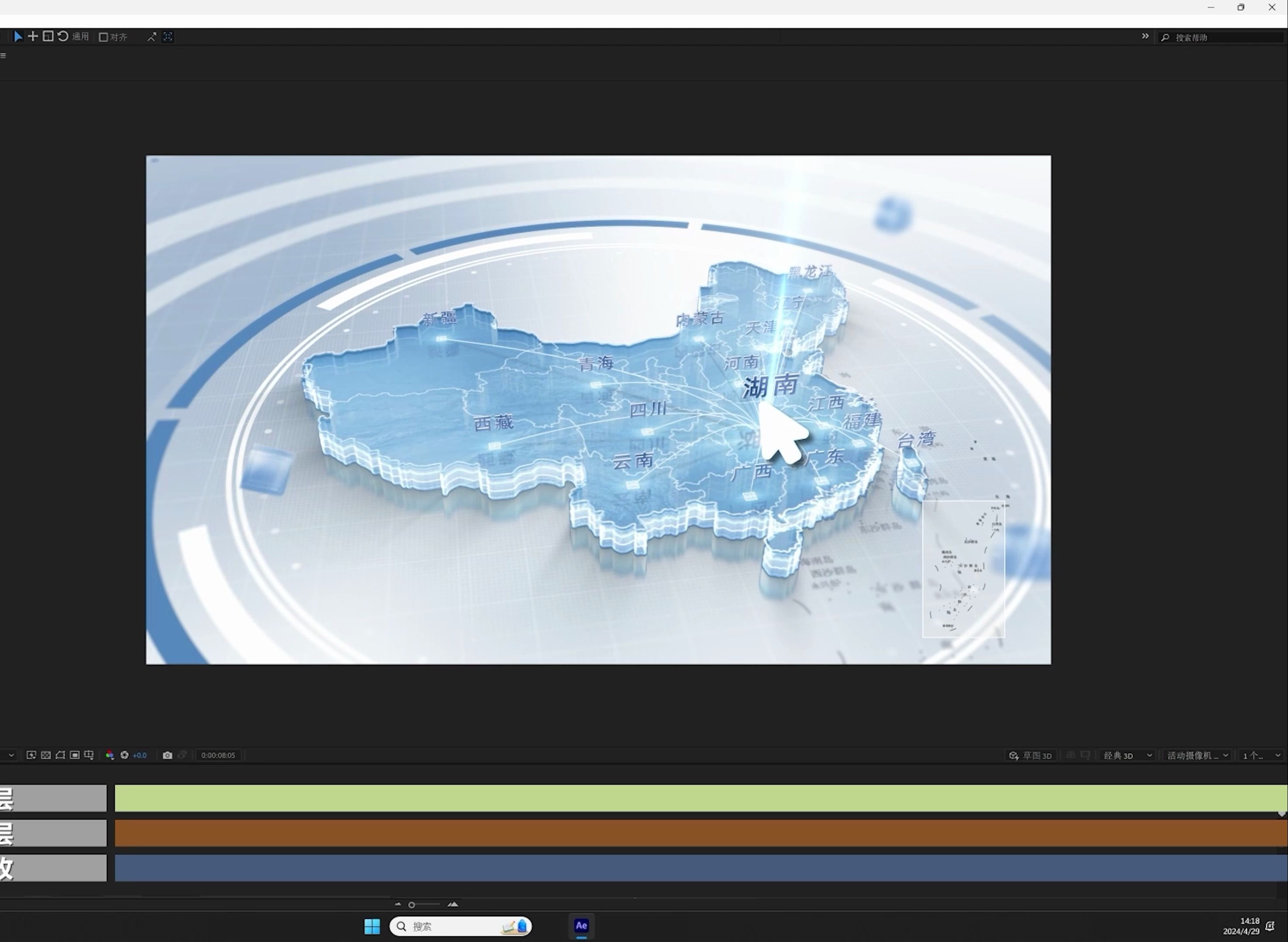
Task: Open After Effects from the taskbar
Action: [581, 926]
